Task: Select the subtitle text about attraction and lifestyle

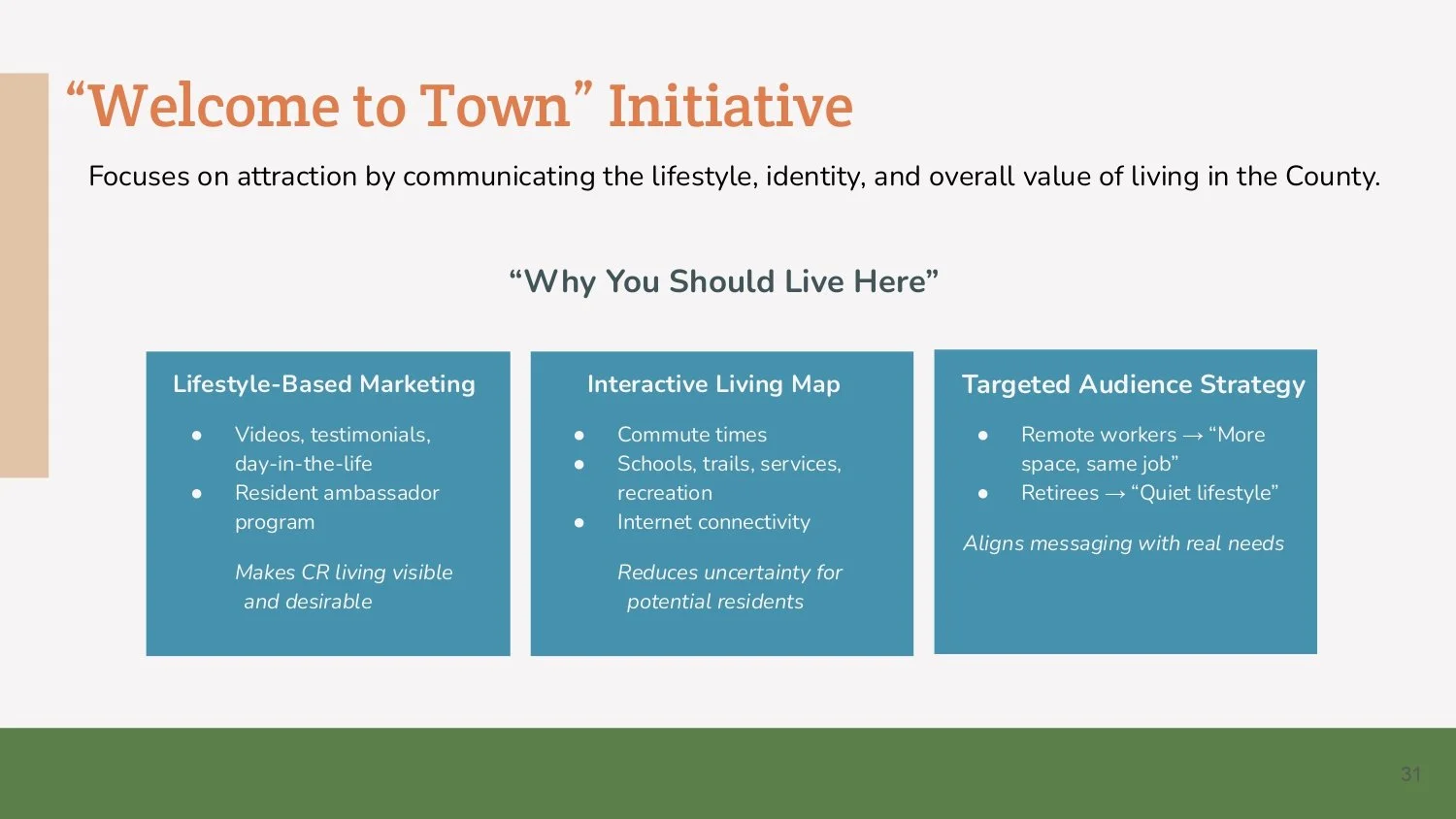Action: click(733, 177)
